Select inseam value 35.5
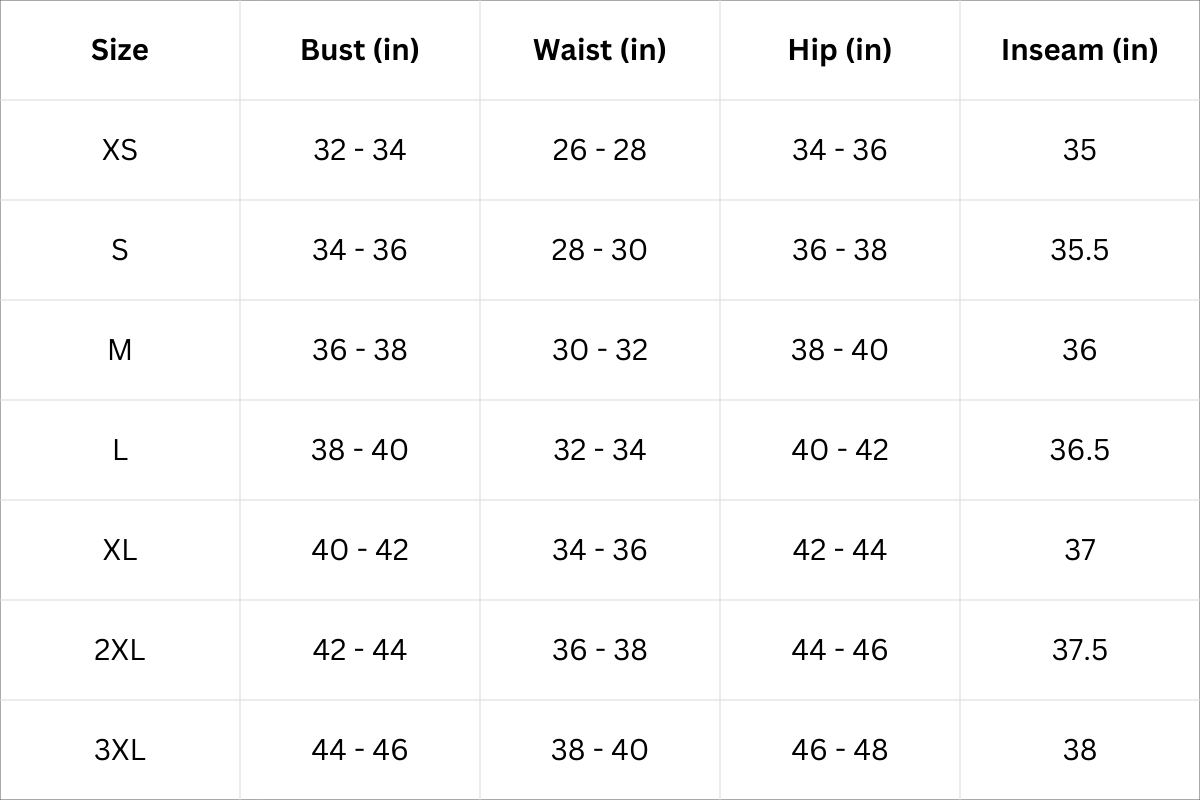1200x800 pixels. click(x=1080, y=250)
